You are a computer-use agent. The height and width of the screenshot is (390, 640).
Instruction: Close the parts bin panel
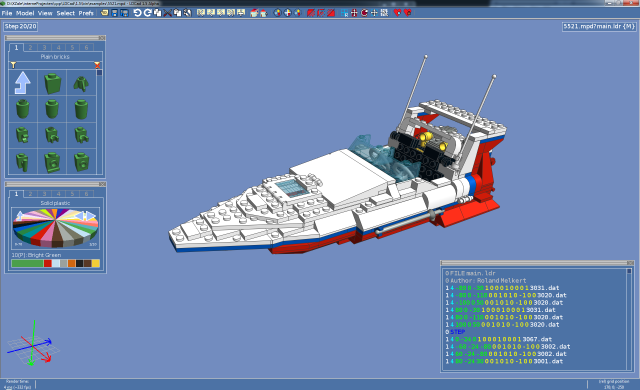tap(102, 38)
